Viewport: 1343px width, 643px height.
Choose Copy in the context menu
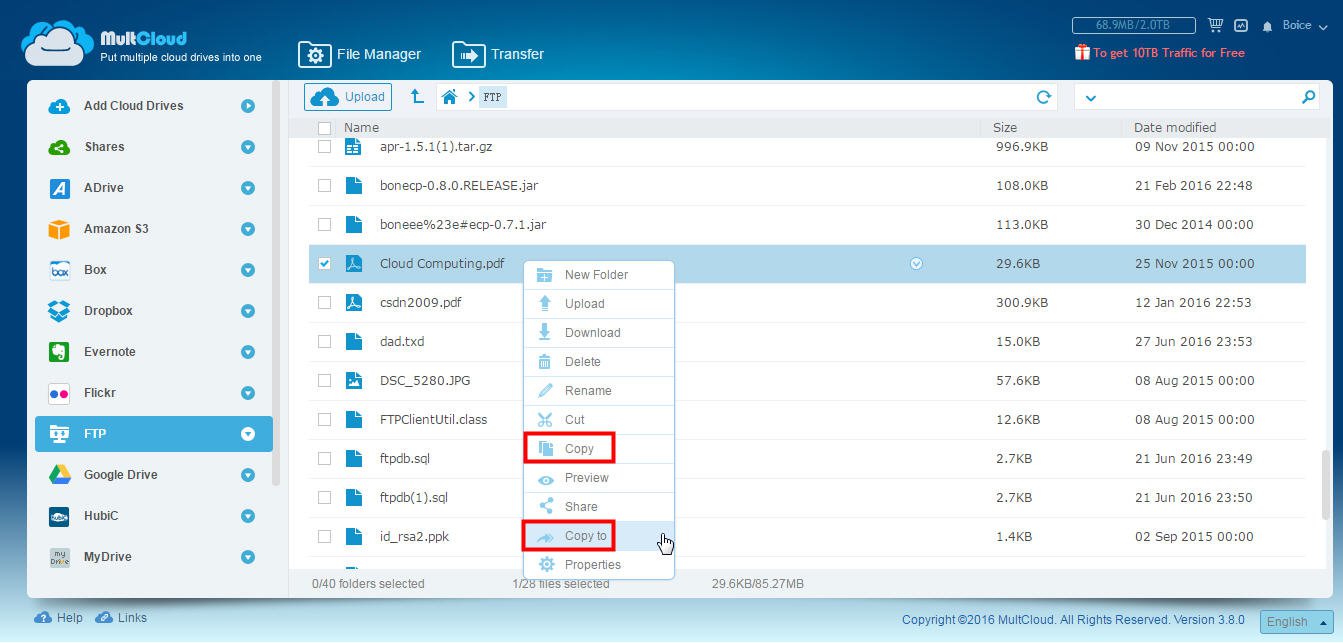(599, 449)
